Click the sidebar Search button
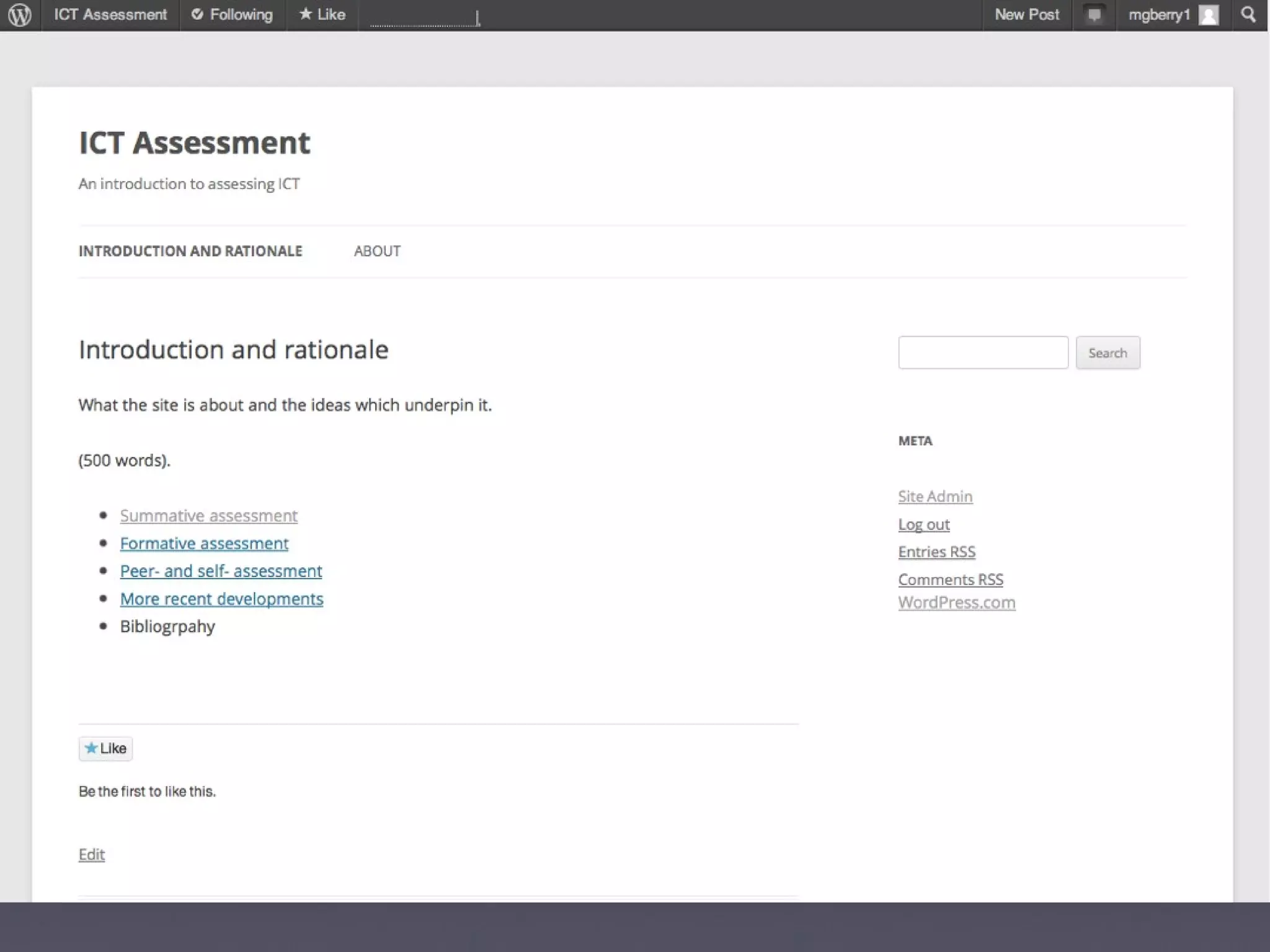1270x952 pixels. point(1108,353)
